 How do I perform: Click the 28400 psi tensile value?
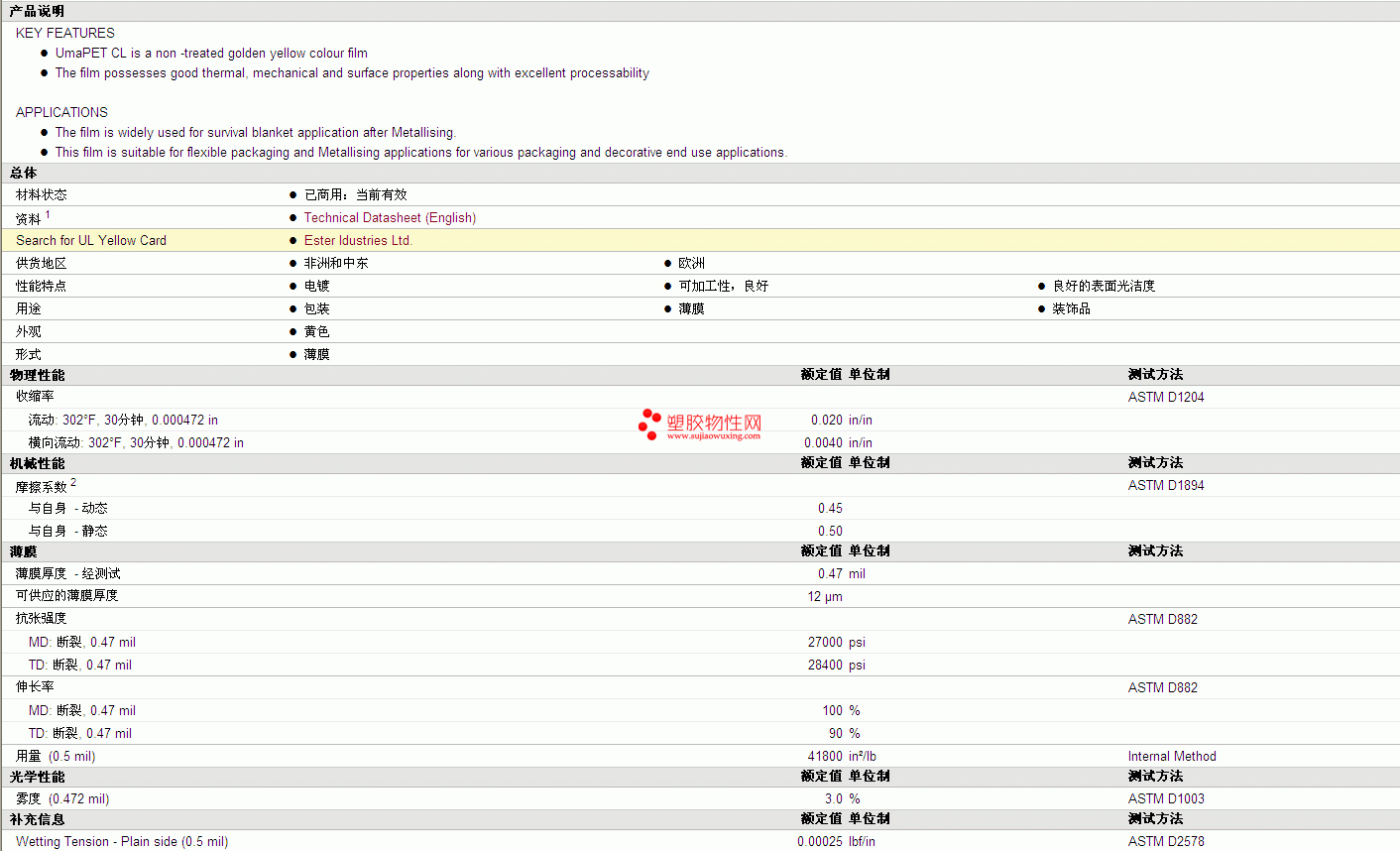[837, 665]
